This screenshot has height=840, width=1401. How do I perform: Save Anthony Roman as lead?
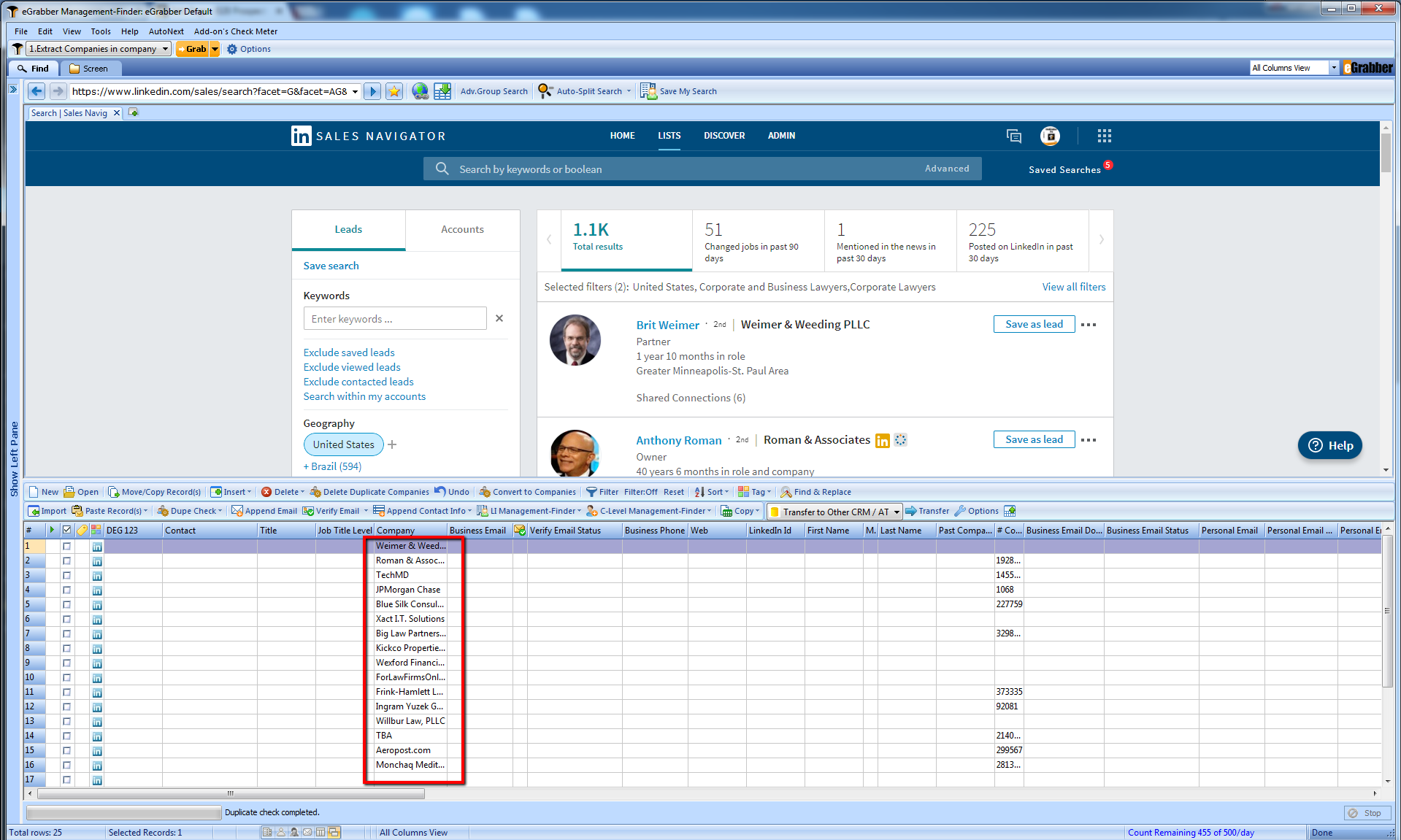click(1034, 439)
